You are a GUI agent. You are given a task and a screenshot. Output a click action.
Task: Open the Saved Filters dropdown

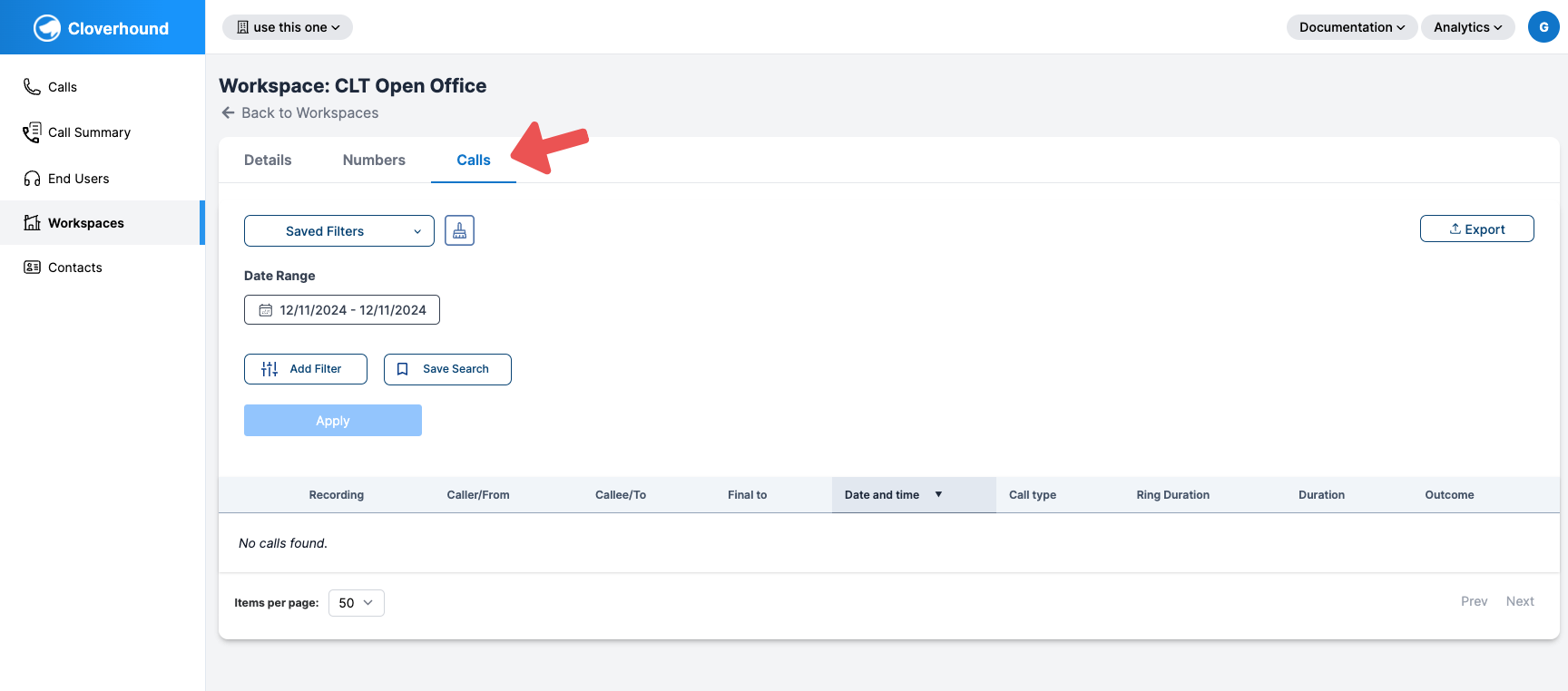click(339, 230)
